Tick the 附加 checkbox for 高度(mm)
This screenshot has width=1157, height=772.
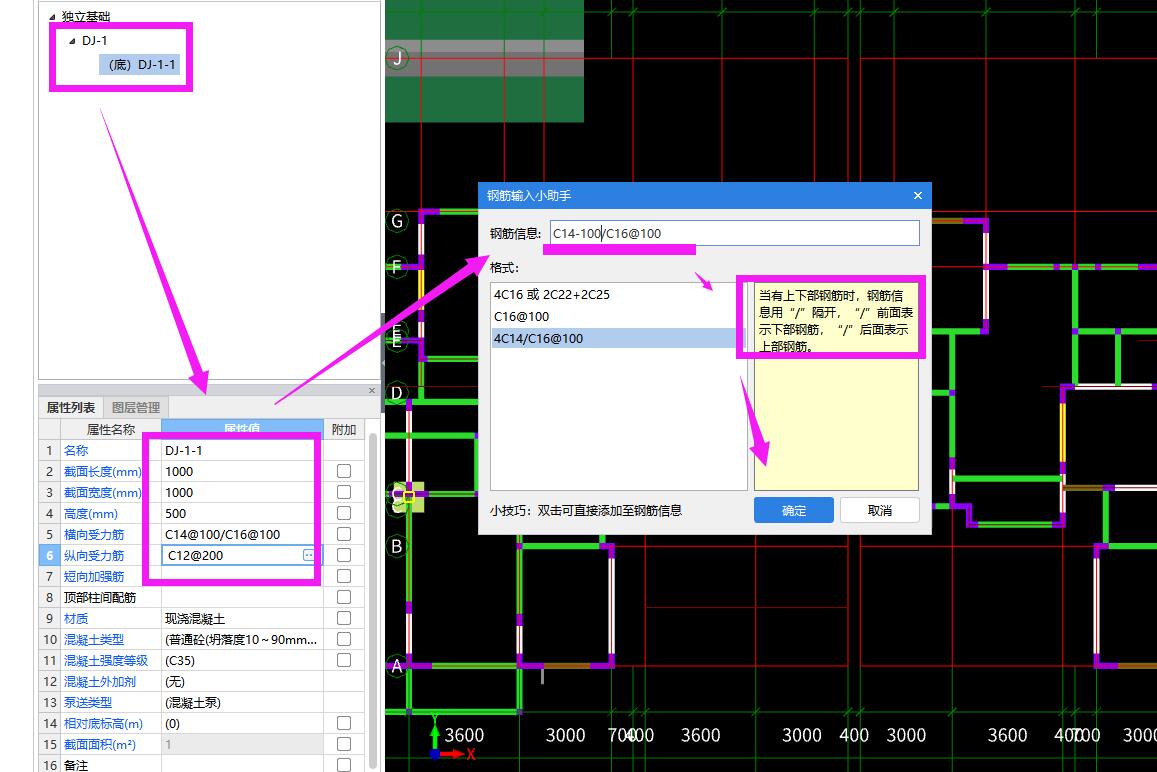pos(344,513)
